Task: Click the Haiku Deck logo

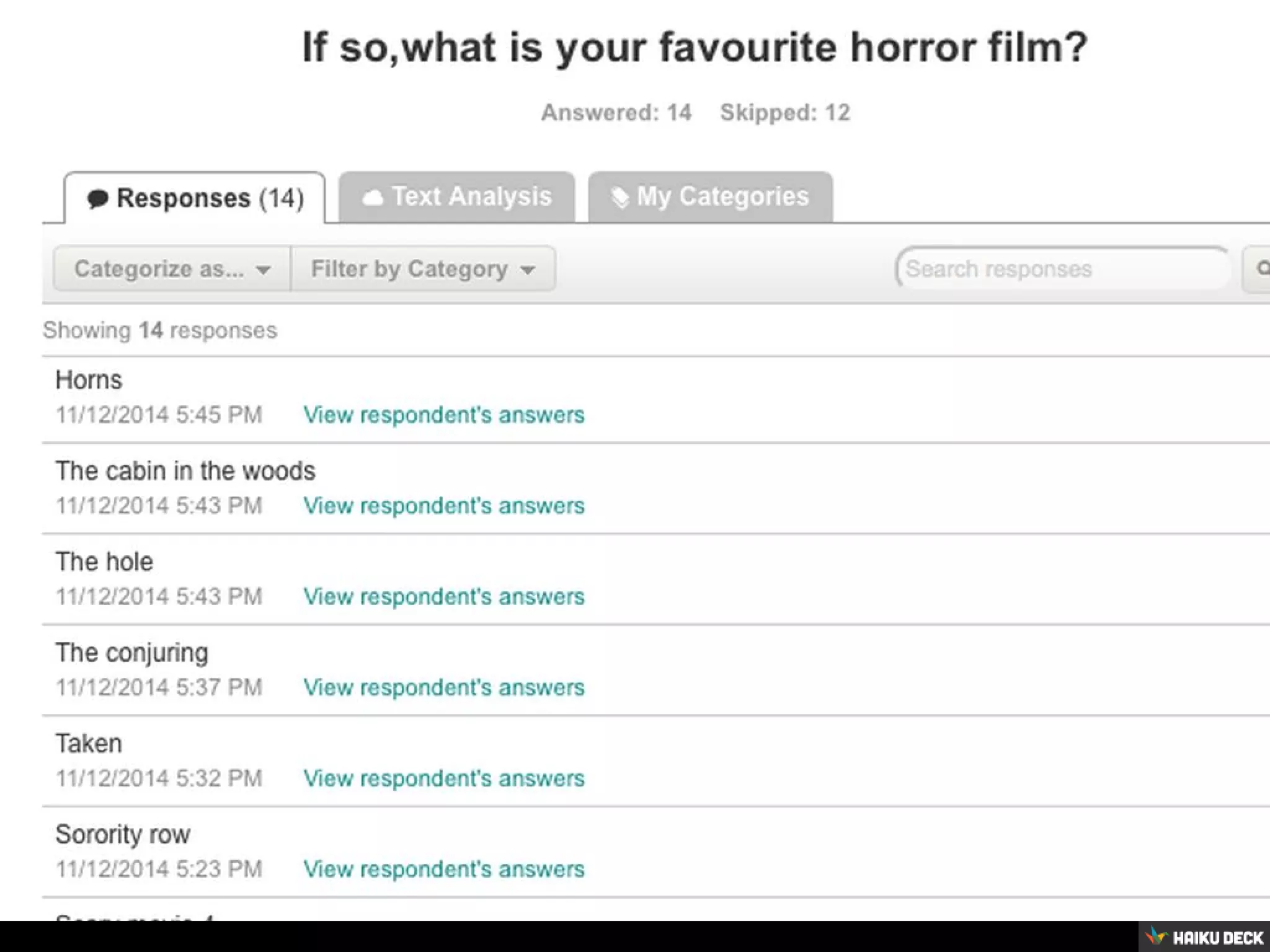Action: (1204, 937)
